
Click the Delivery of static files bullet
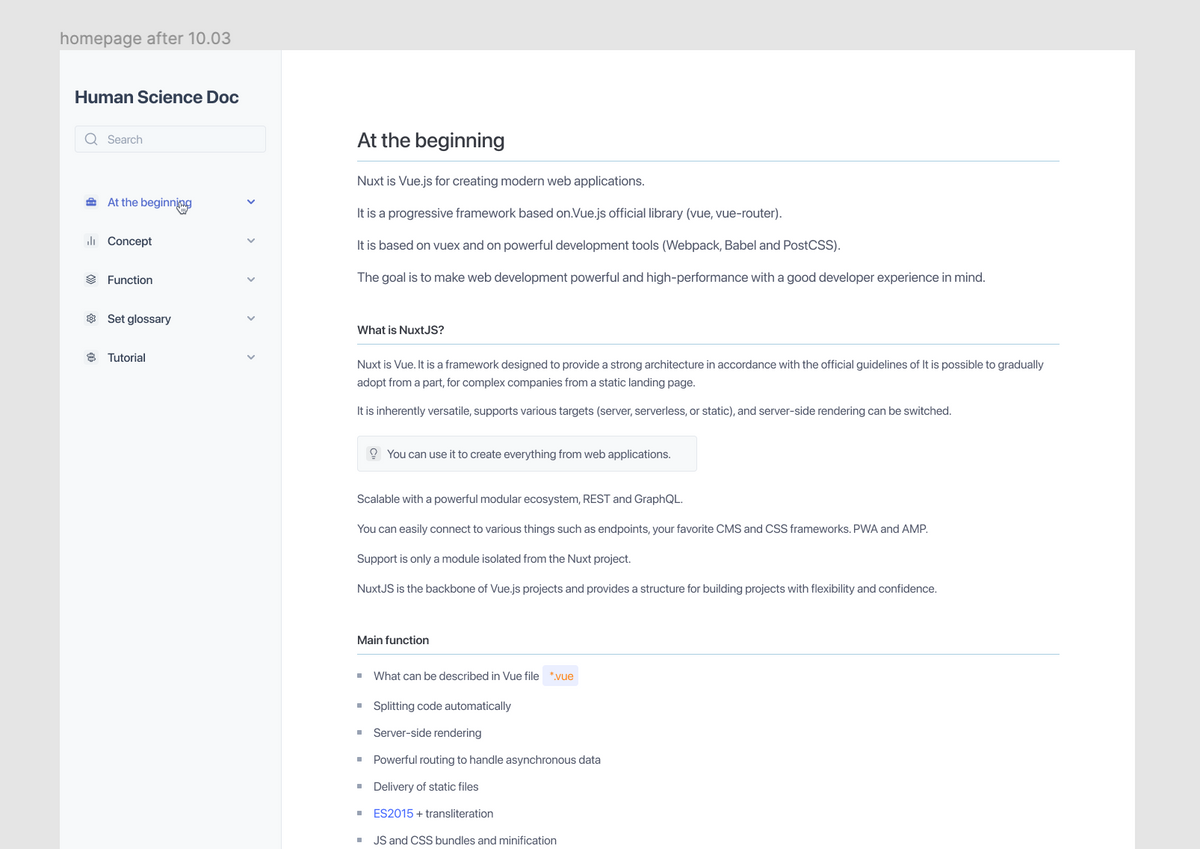point(426,787)
